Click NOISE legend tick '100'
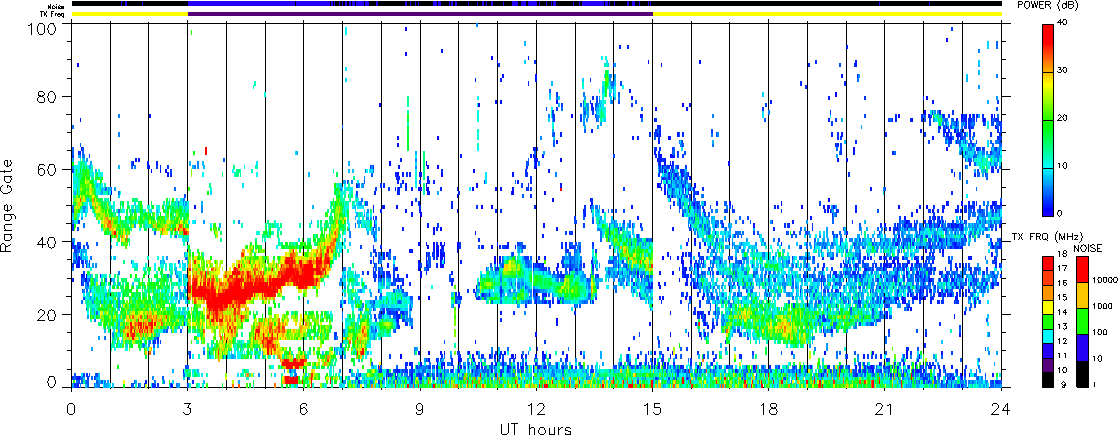1118x435 pixels. coord(1100,332)
